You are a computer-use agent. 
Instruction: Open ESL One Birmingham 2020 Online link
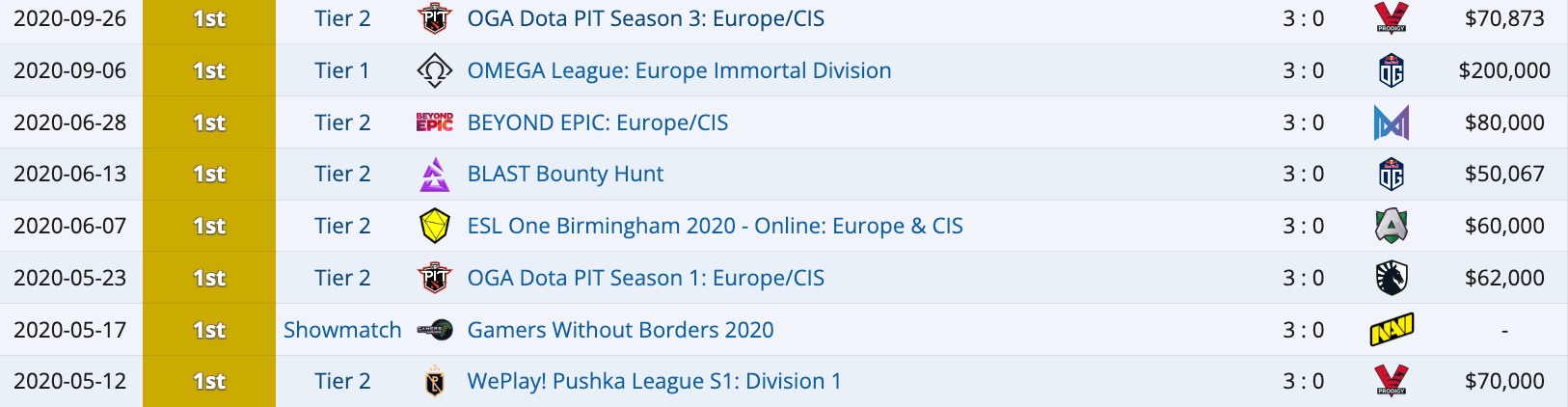click(x=715, y=226)
